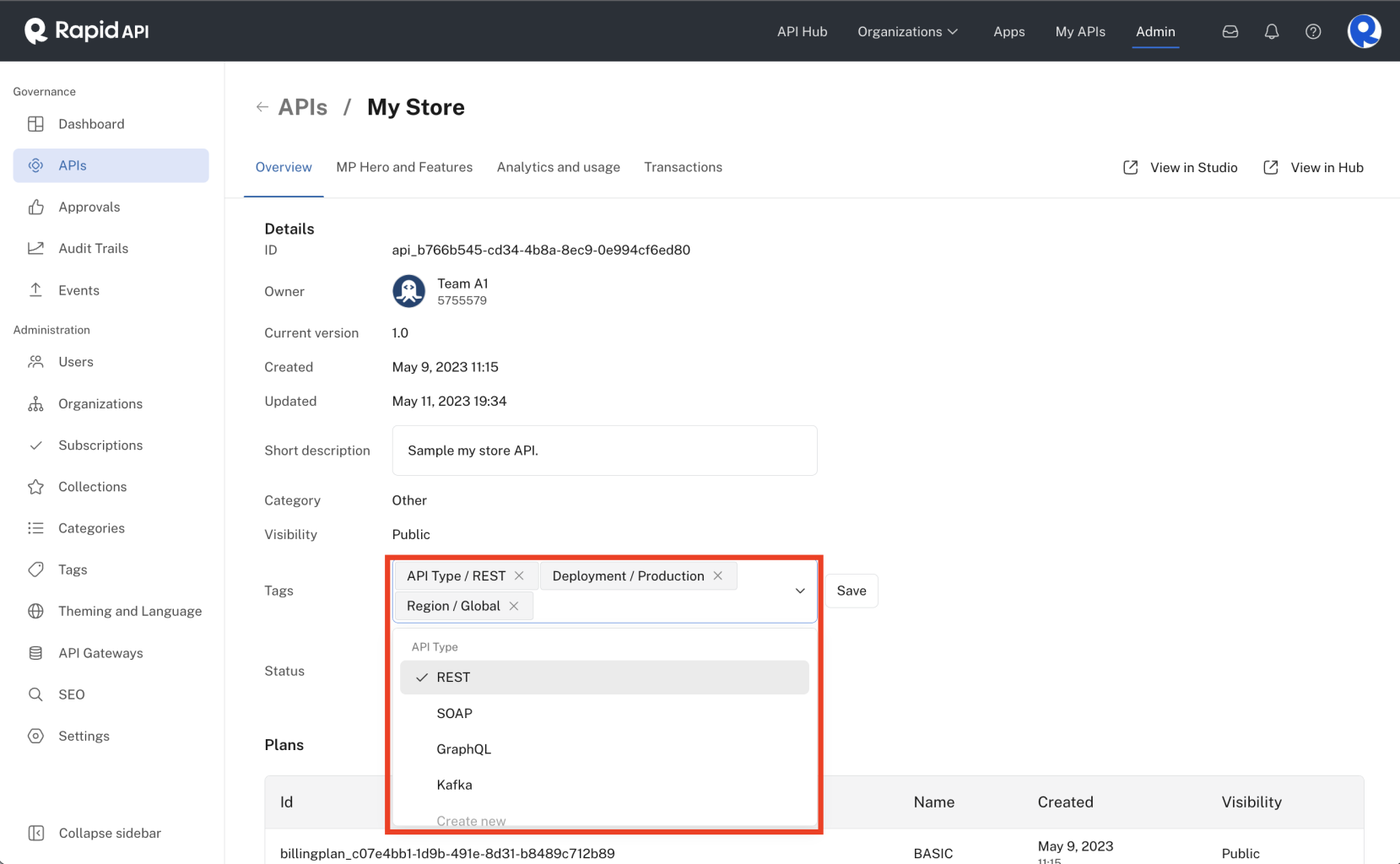This screenshot has height=864, width=1400.
Task: Click the billingplan_c07e4bb1 plan ID
Action: pyautogui.click(x=447, y=853)
